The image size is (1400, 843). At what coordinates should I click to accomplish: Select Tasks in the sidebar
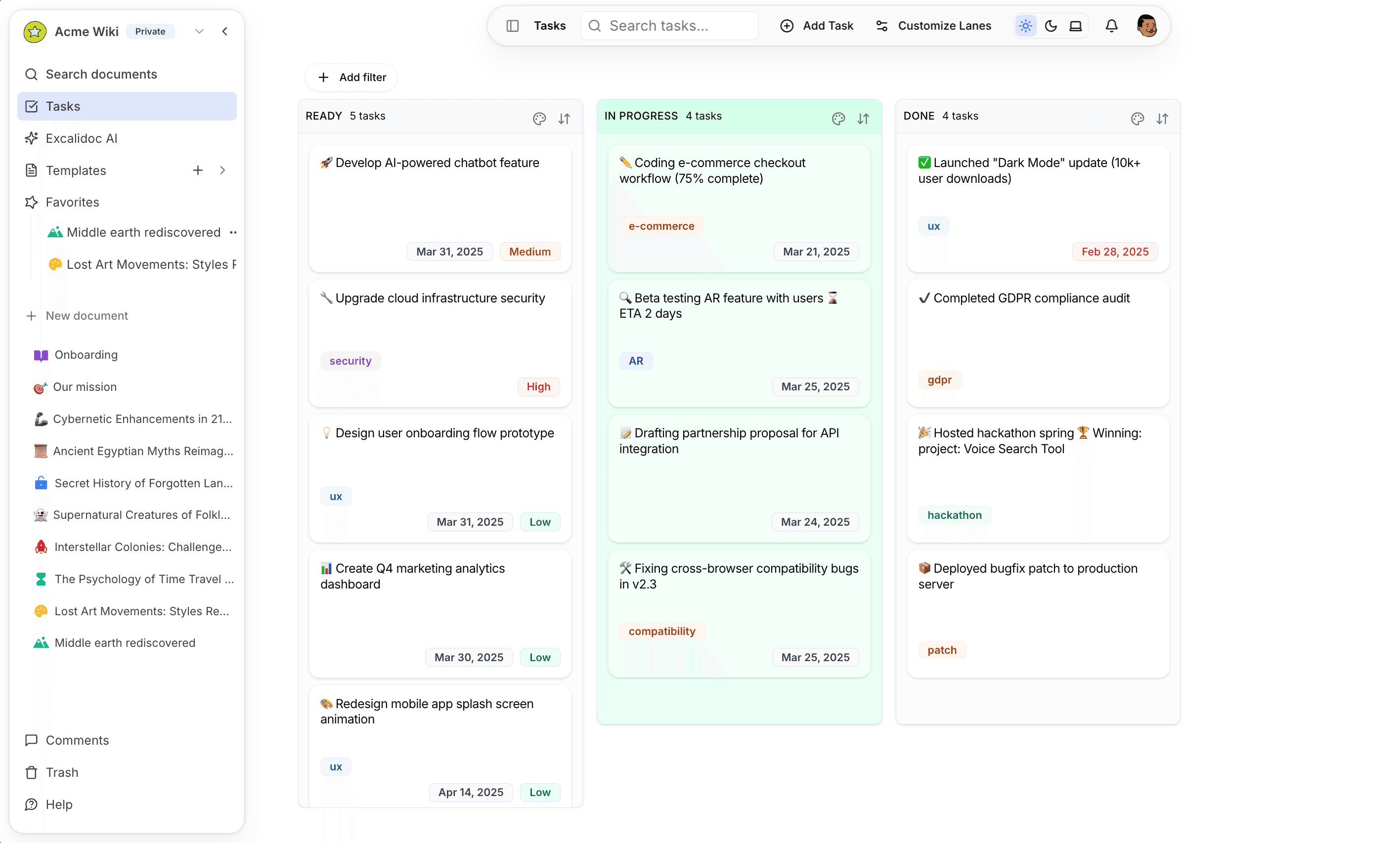point(62,106)
